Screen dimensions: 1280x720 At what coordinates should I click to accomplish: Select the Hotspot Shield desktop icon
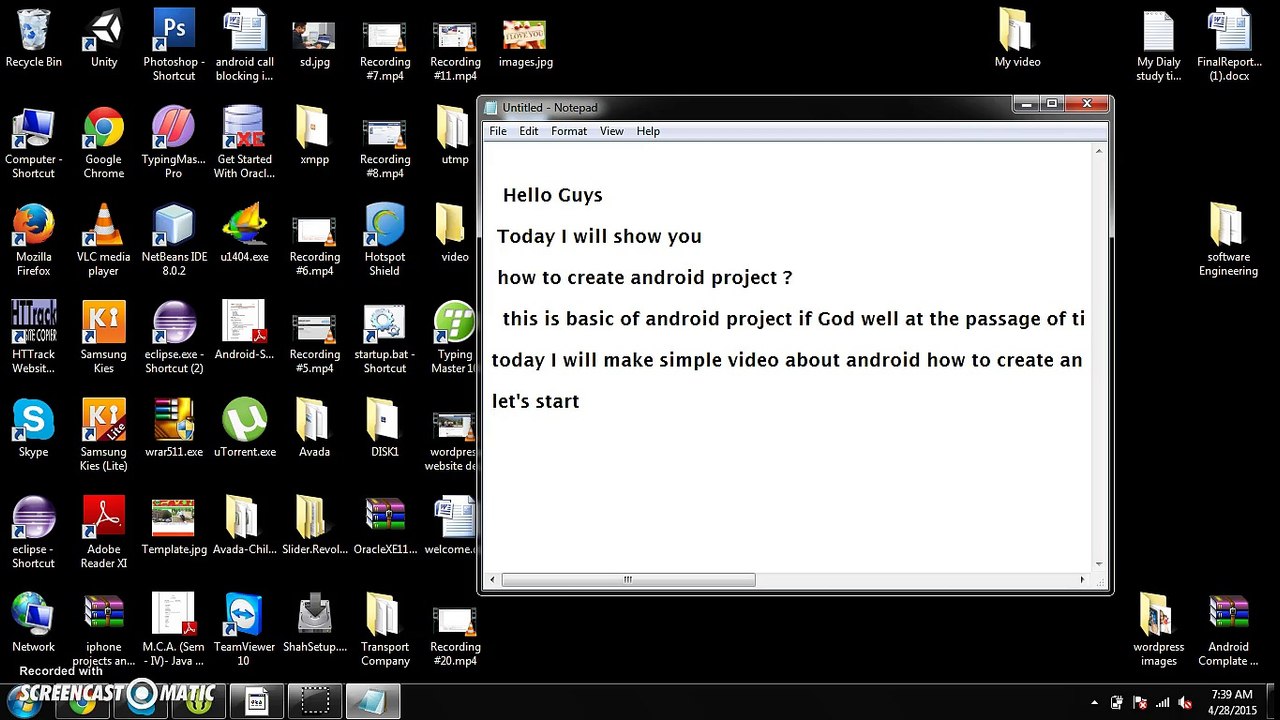tap(384, 227)
